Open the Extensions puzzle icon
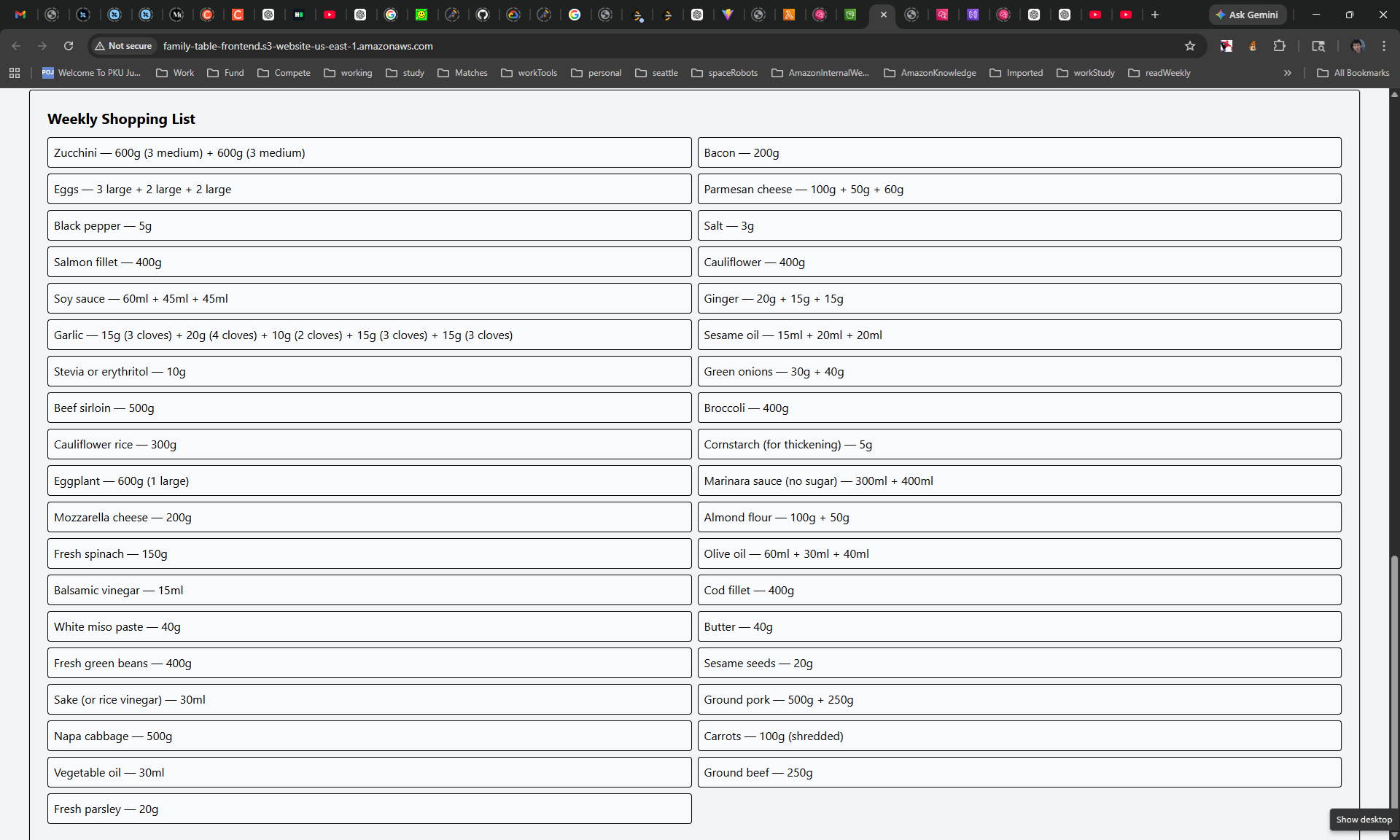The width and height of the screenshot is (1400, 840). 1279,46
